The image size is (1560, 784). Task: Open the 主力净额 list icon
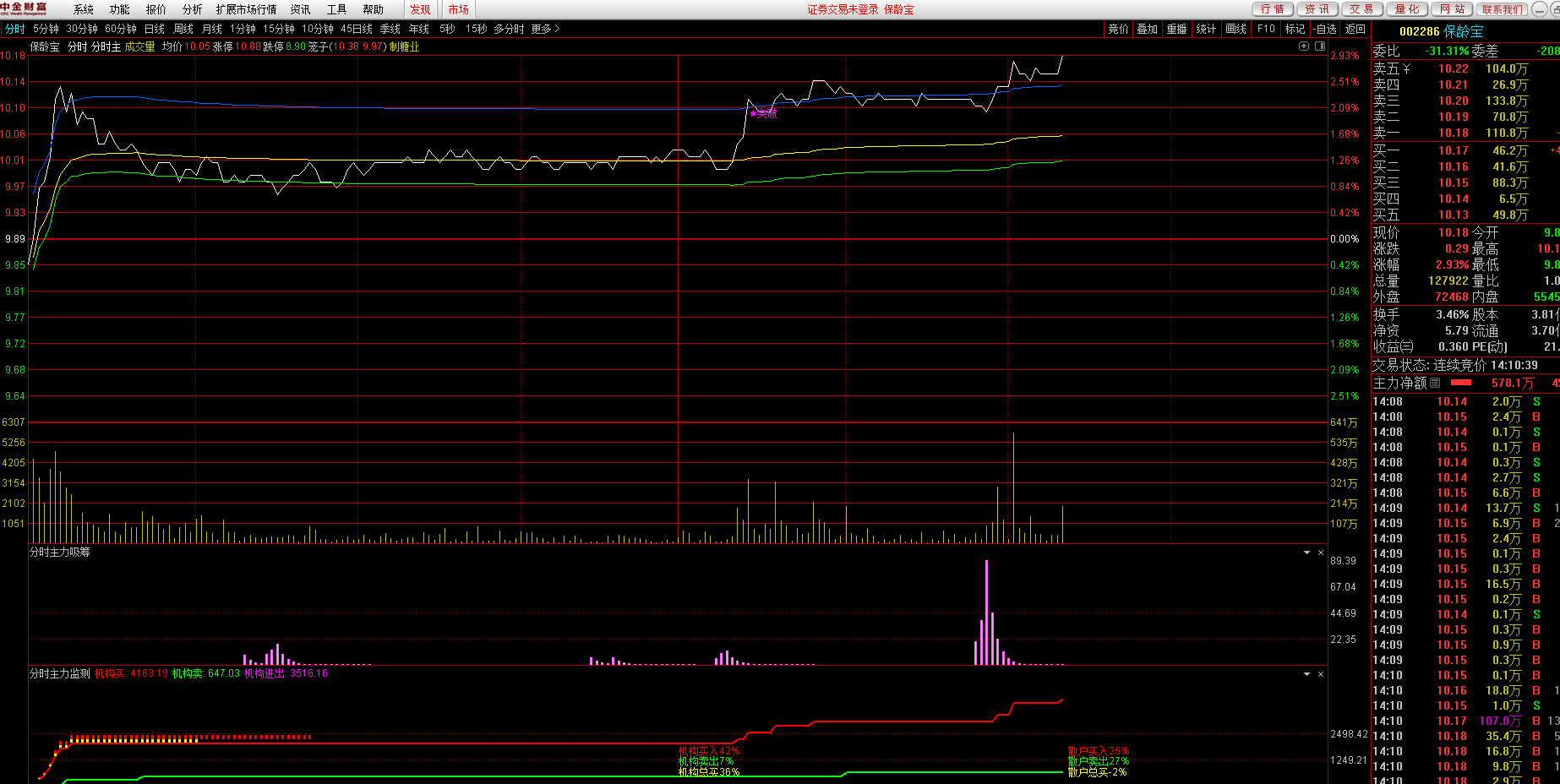1435,384
